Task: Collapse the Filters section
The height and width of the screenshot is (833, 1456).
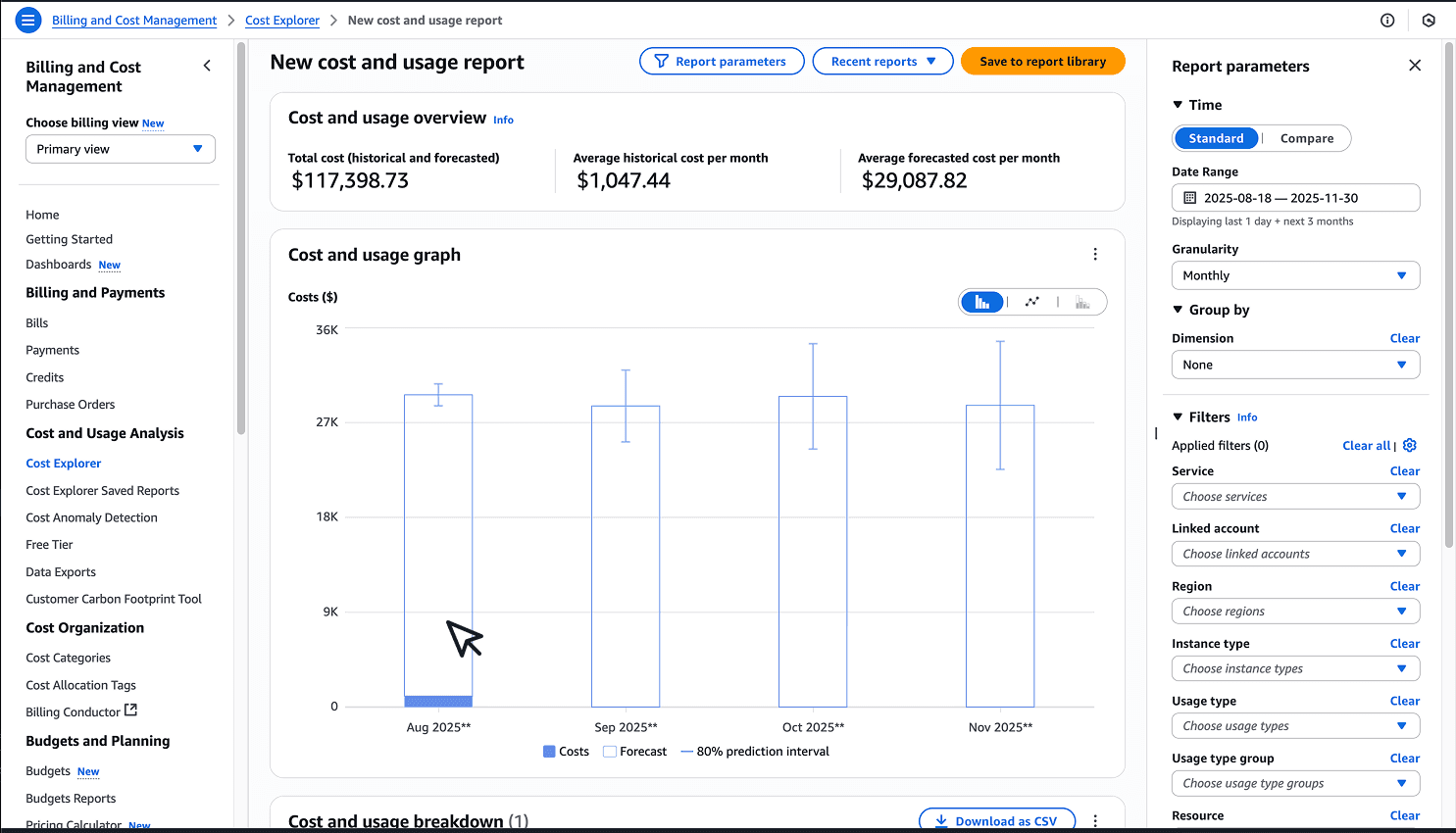Action: [1178, 416]
